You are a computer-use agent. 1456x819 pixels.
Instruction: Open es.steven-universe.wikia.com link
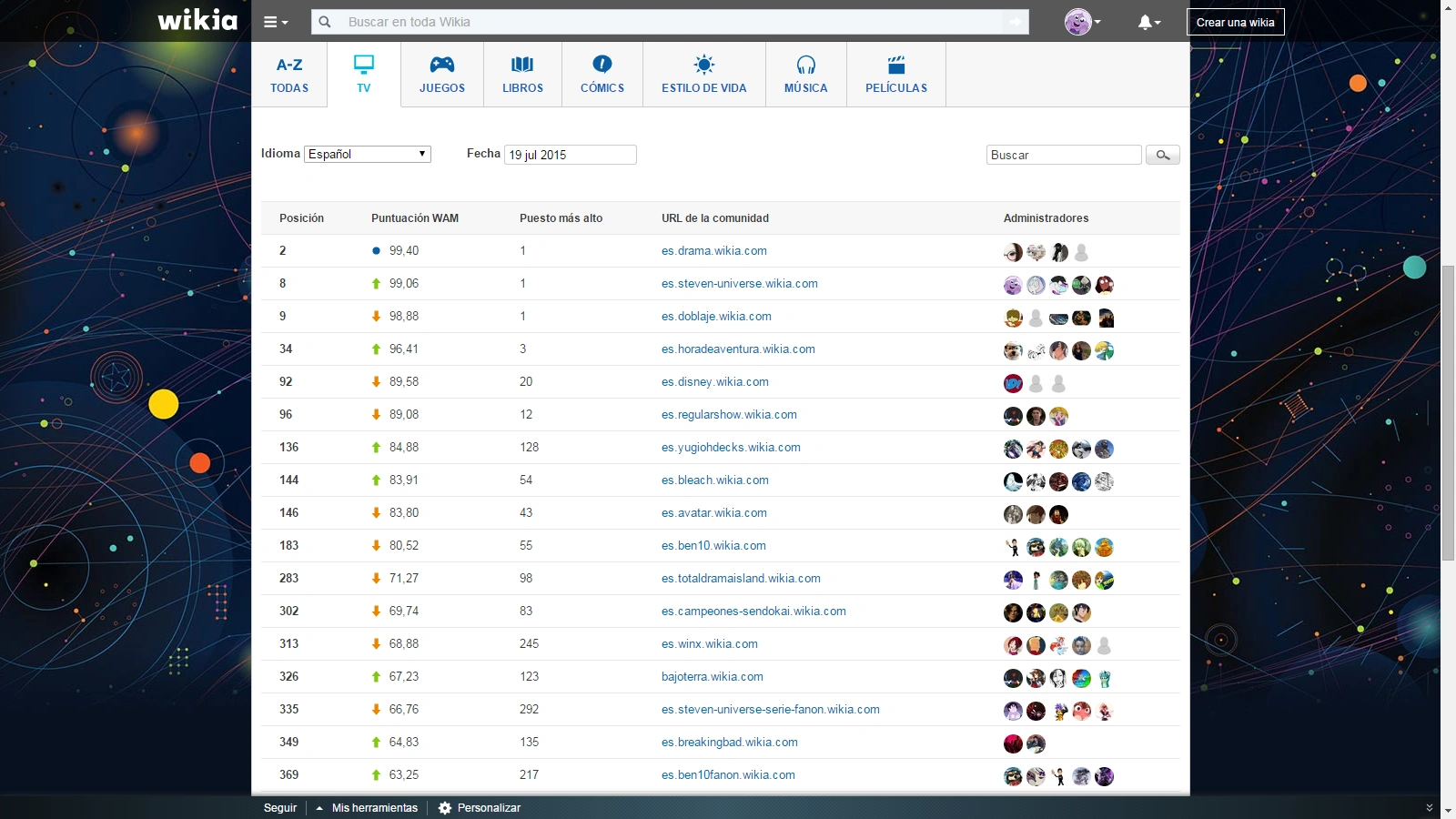[x=739, y=284]
